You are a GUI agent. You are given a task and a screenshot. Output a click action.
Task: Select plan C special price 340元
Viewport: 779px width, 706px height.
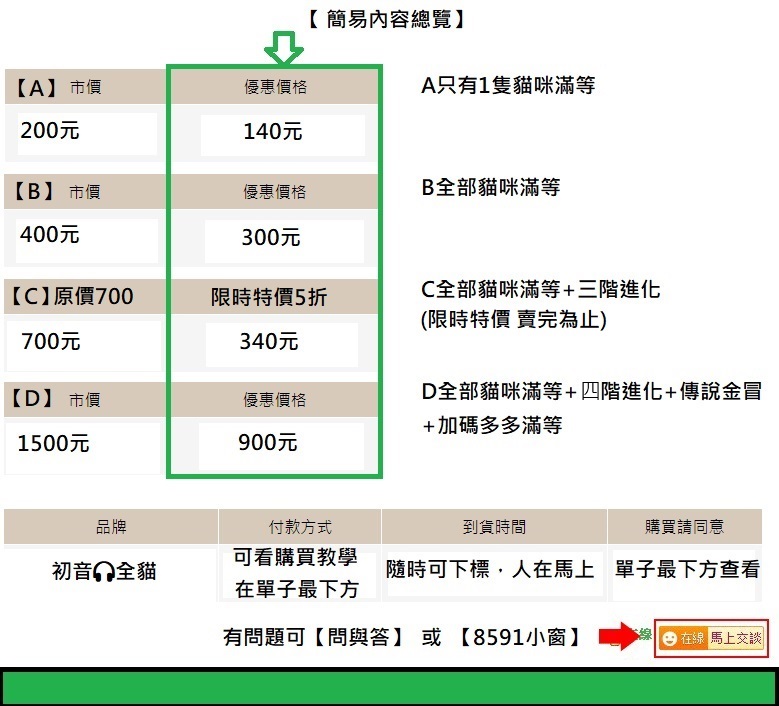tap(269, 342)
